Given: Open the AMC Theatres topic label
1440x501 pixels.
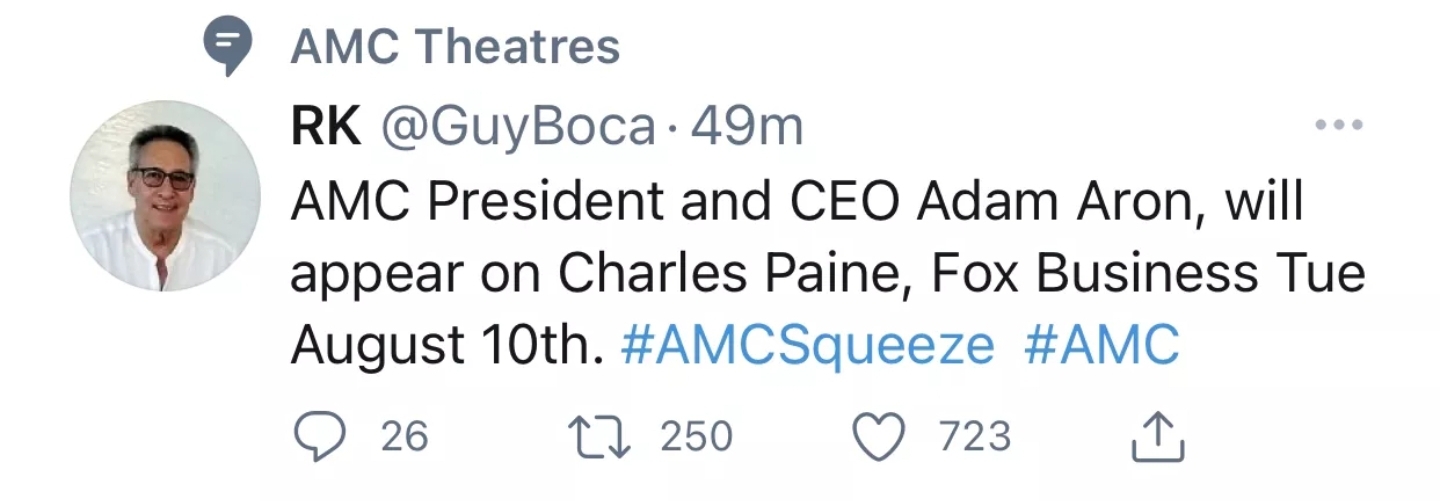Looking at the screenshot, I should tap(455, 47).
